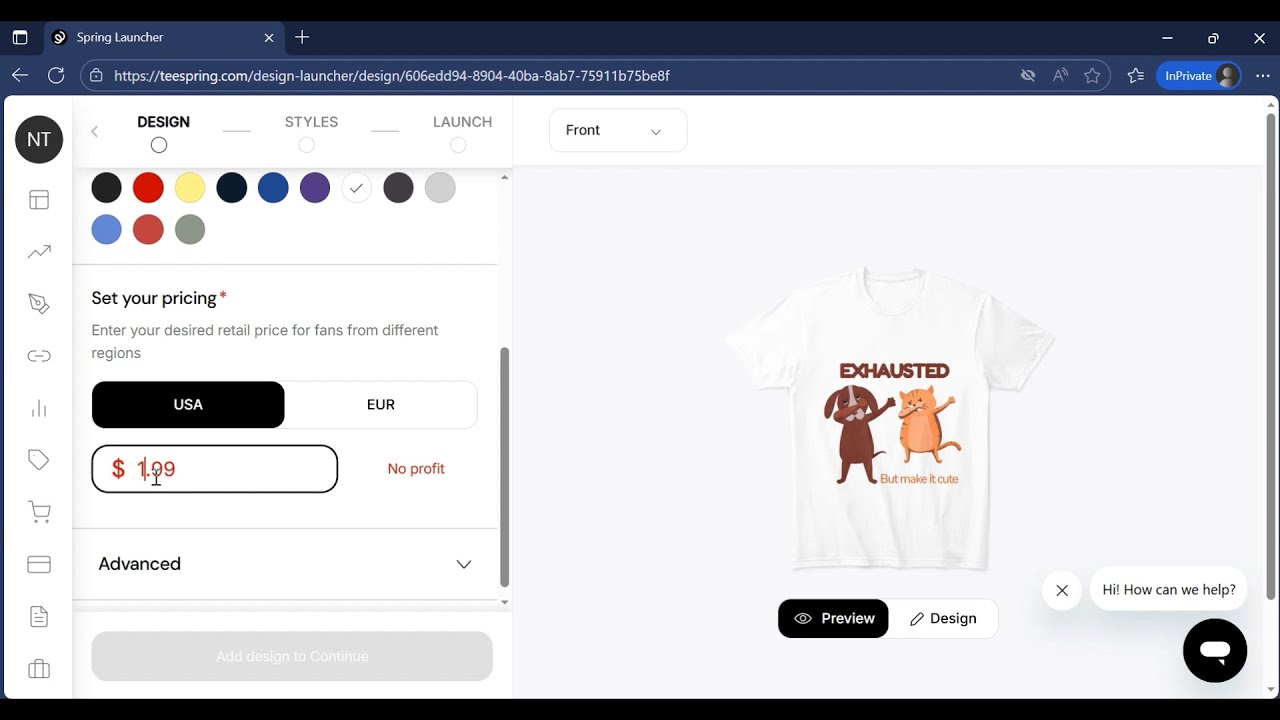The height and width of the screenshot is (720, 1280).
Task: Open the document page sidebar icon
Action: pos(39,616)
